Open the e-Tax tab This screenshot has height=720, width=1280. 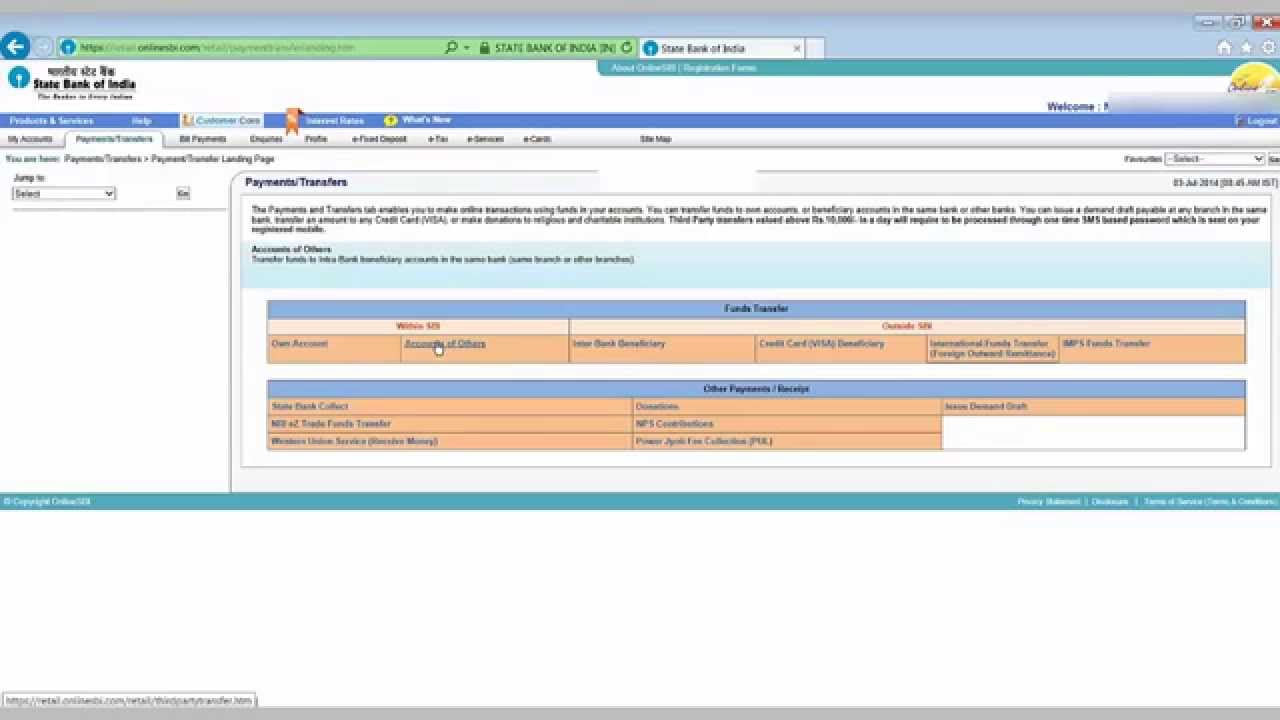[x=438, y=139]
